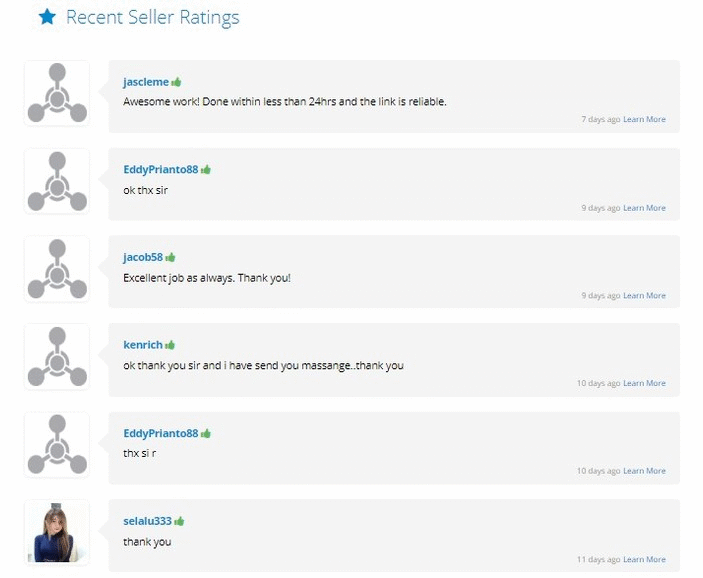Click the thumbs-up icon next to kenrich
Image resolution: width=703 pixels, height=578 pixels.
(170, 345)
